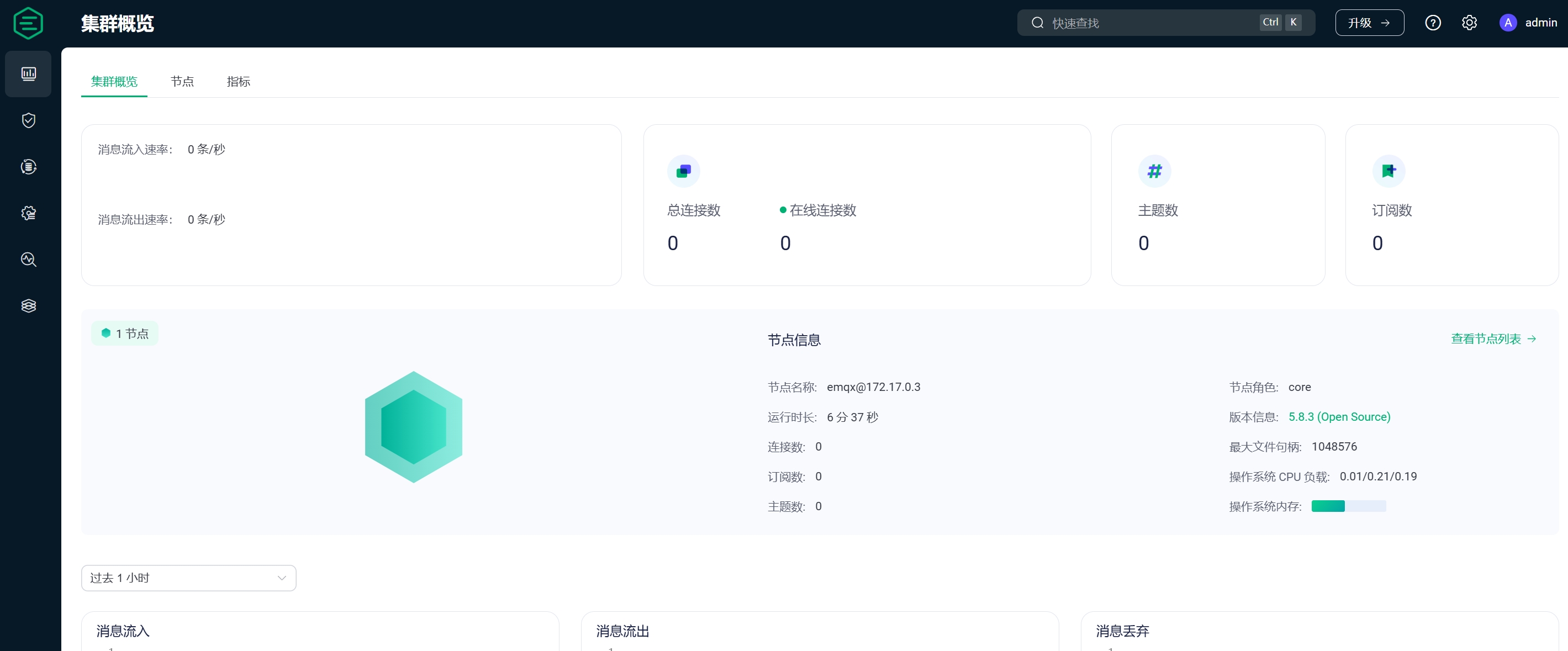Open the dashboard monitoring sidebar icon
Image resolution: width=1568 pixels, height=651 pixels.
(x=28, y=73)
